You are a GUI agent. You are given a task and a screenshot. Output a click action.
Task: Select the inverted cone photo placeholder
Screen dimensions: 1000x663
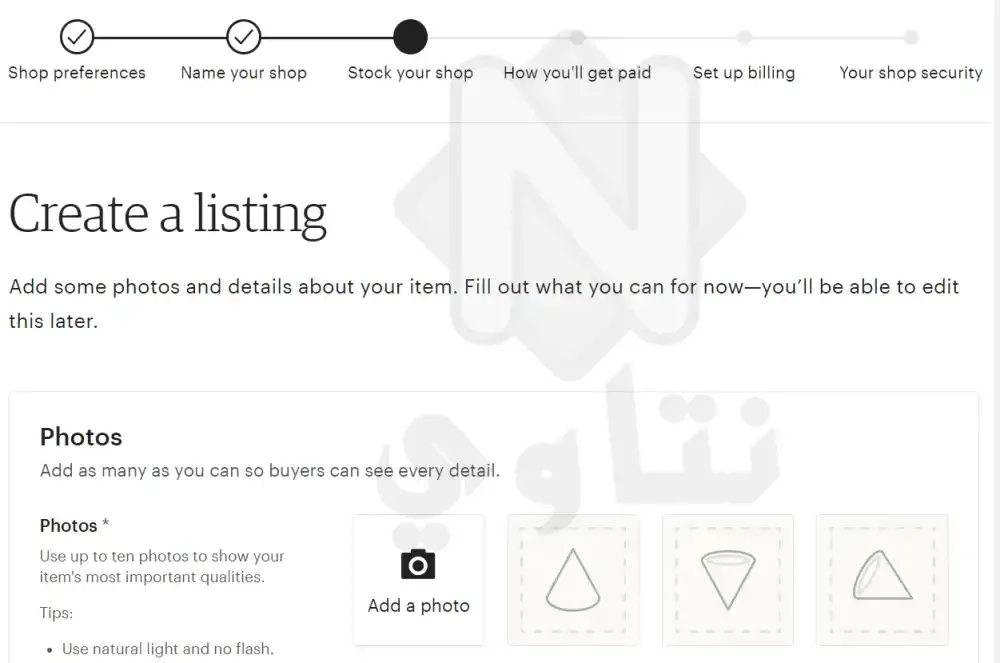tap(728, 580)
